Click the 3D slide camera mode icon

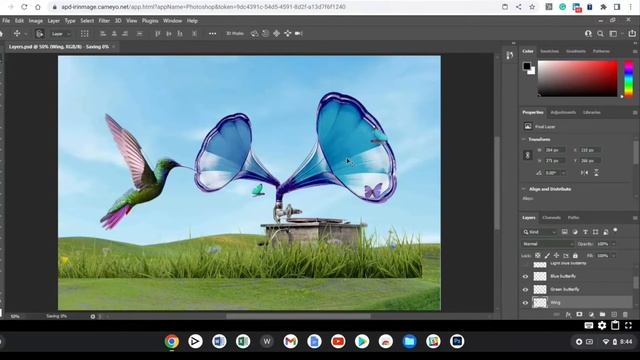[x=288, y=33]
